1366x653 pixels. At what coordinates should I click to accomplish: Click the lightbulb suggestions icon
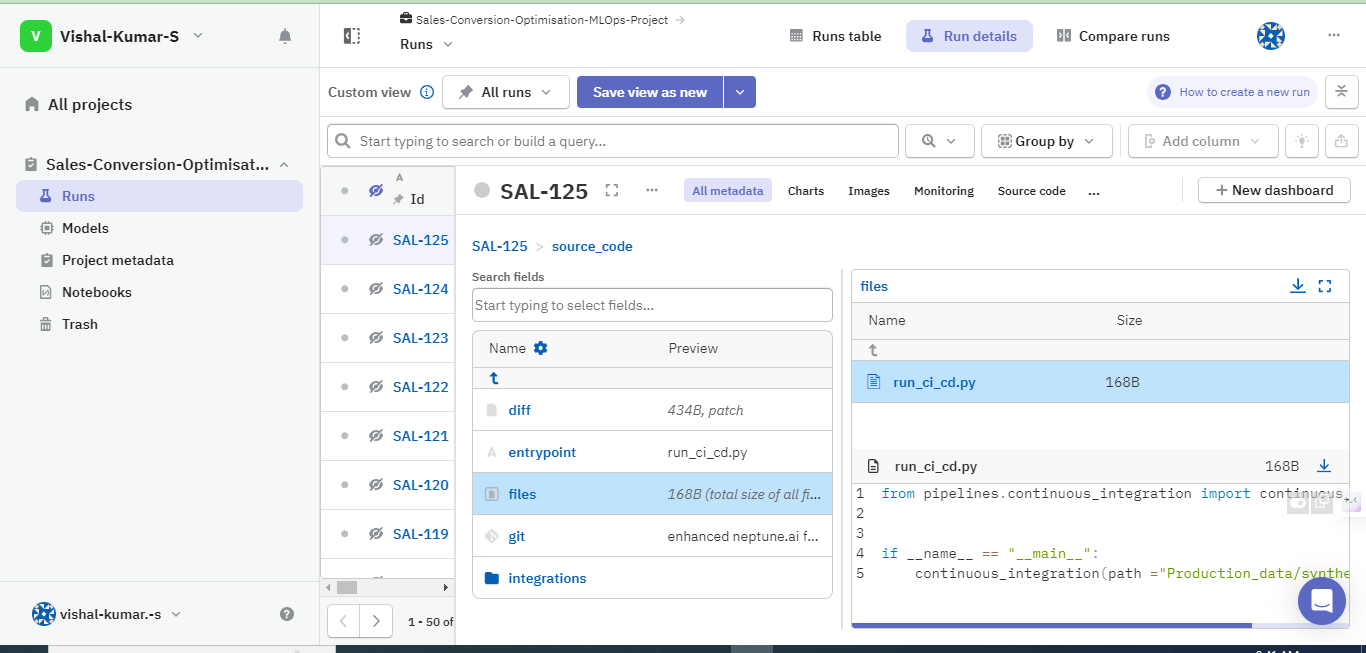coord(1302,141)
